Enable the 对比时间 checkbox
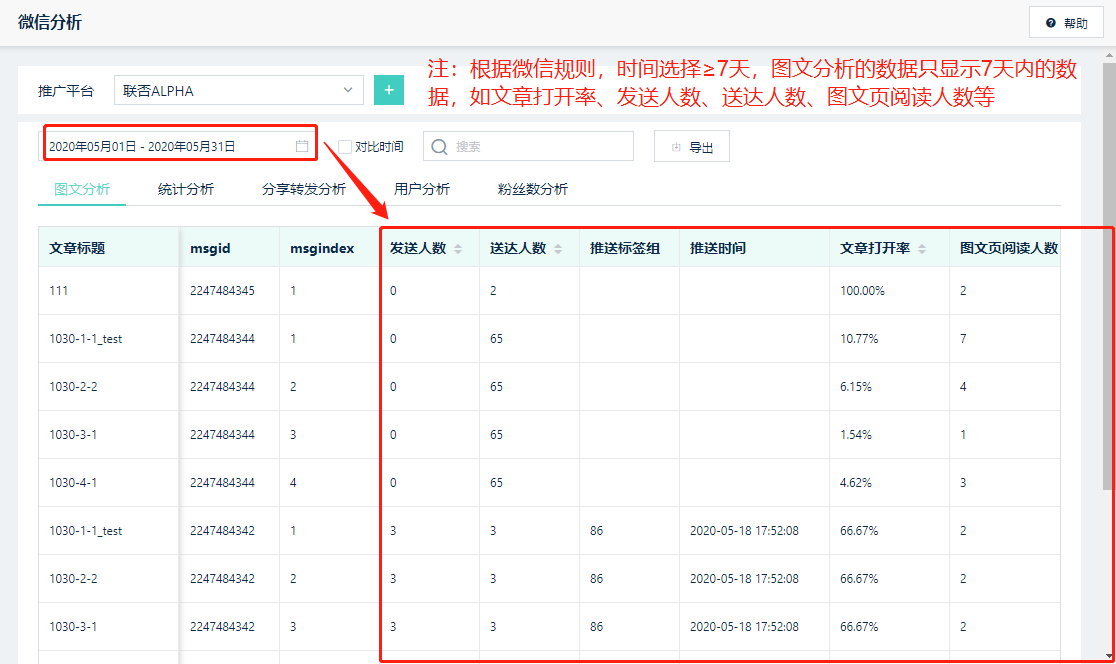Screen dimensions: 1116x664 tap(345, 147)
